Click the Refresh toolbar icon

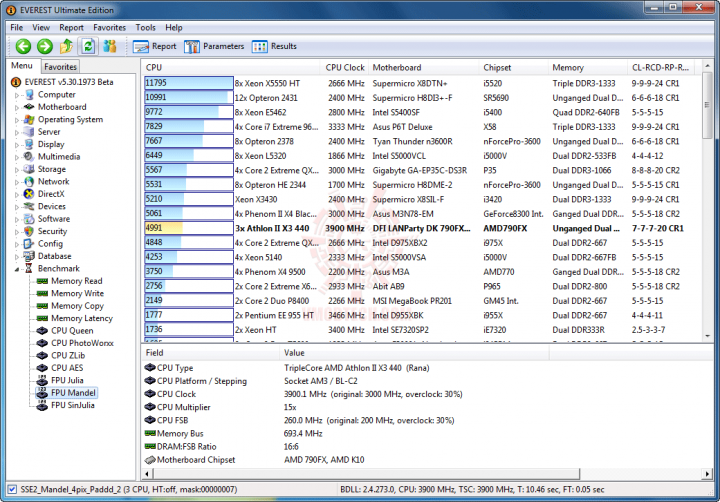pos(88,46)
